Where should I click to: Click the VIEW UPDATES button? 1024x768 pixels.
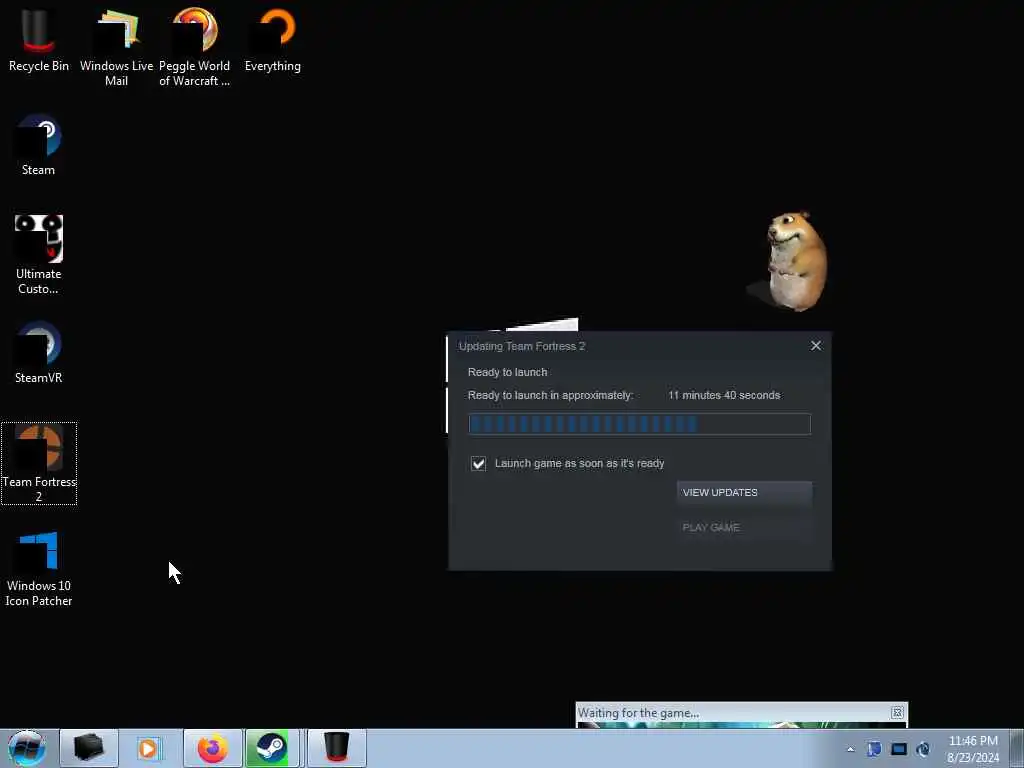point(744,492)
